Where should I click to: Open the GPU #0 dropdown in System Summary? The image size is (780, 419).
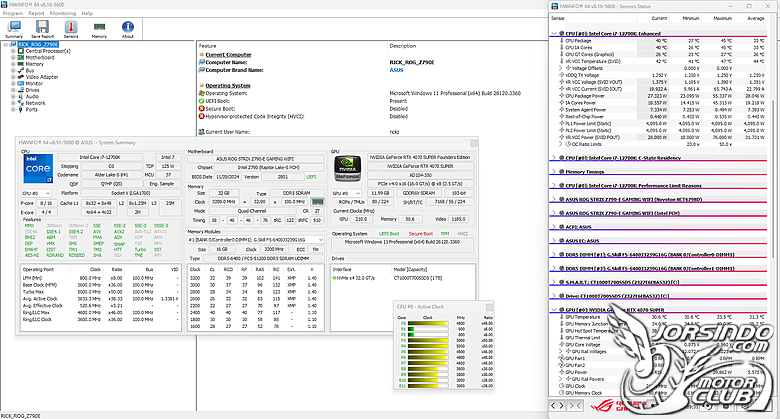[346, 193]
